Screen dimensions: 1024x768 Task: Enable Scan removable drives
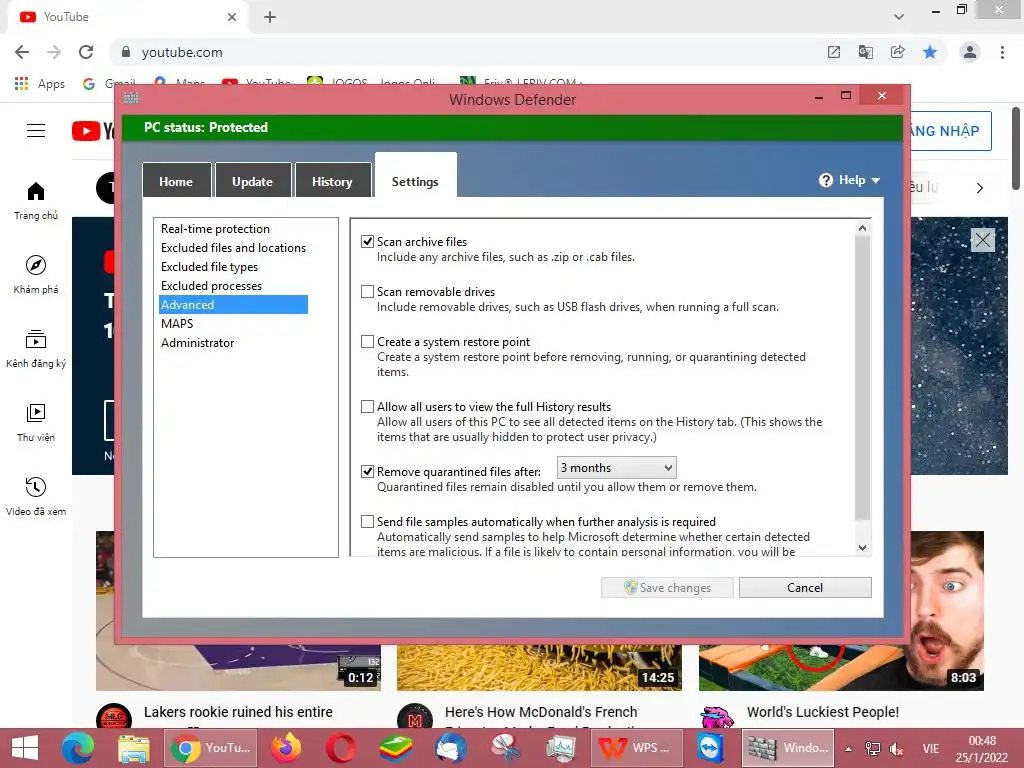pos(368,292)
